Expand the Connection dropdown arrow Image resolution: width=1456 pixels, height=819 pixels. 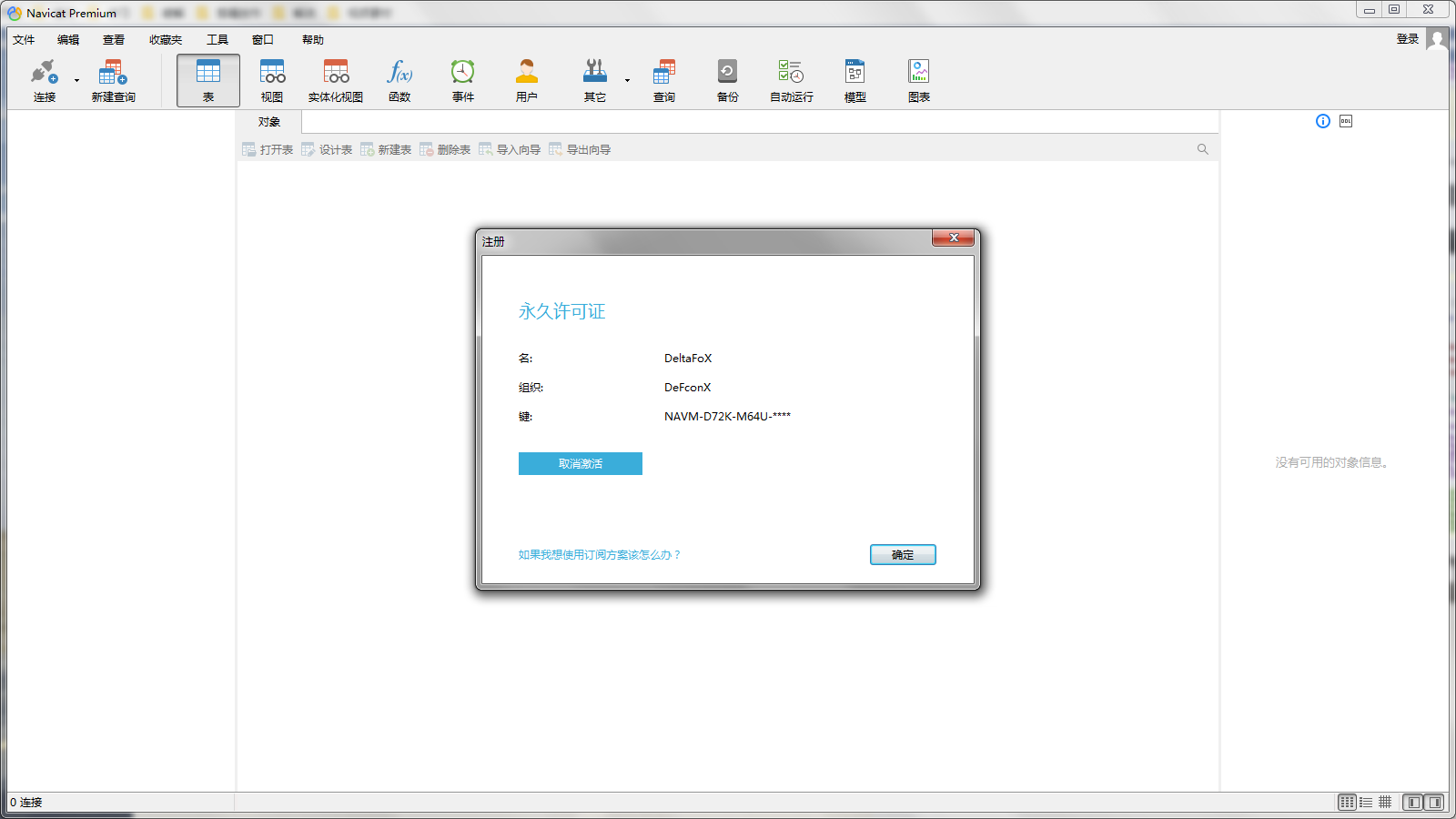pos(76,81)
